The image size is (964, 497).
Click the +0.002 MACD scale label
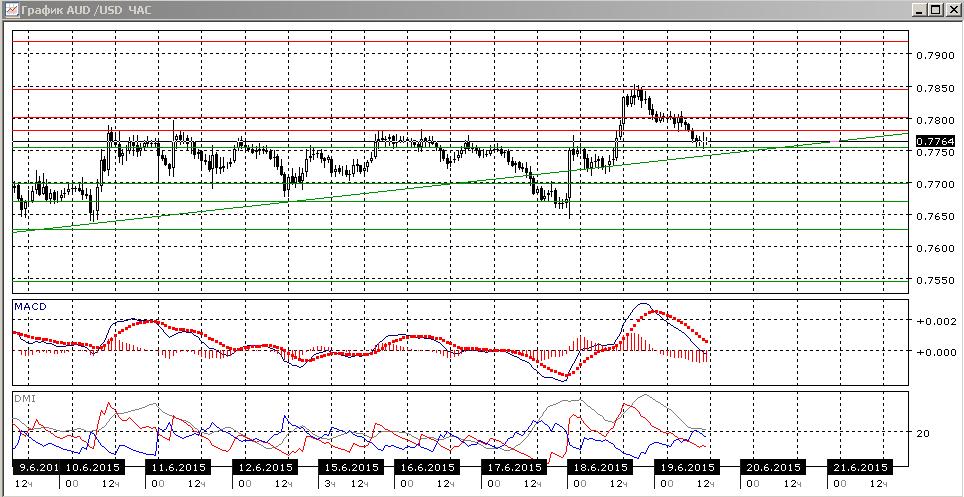[934, 320]
